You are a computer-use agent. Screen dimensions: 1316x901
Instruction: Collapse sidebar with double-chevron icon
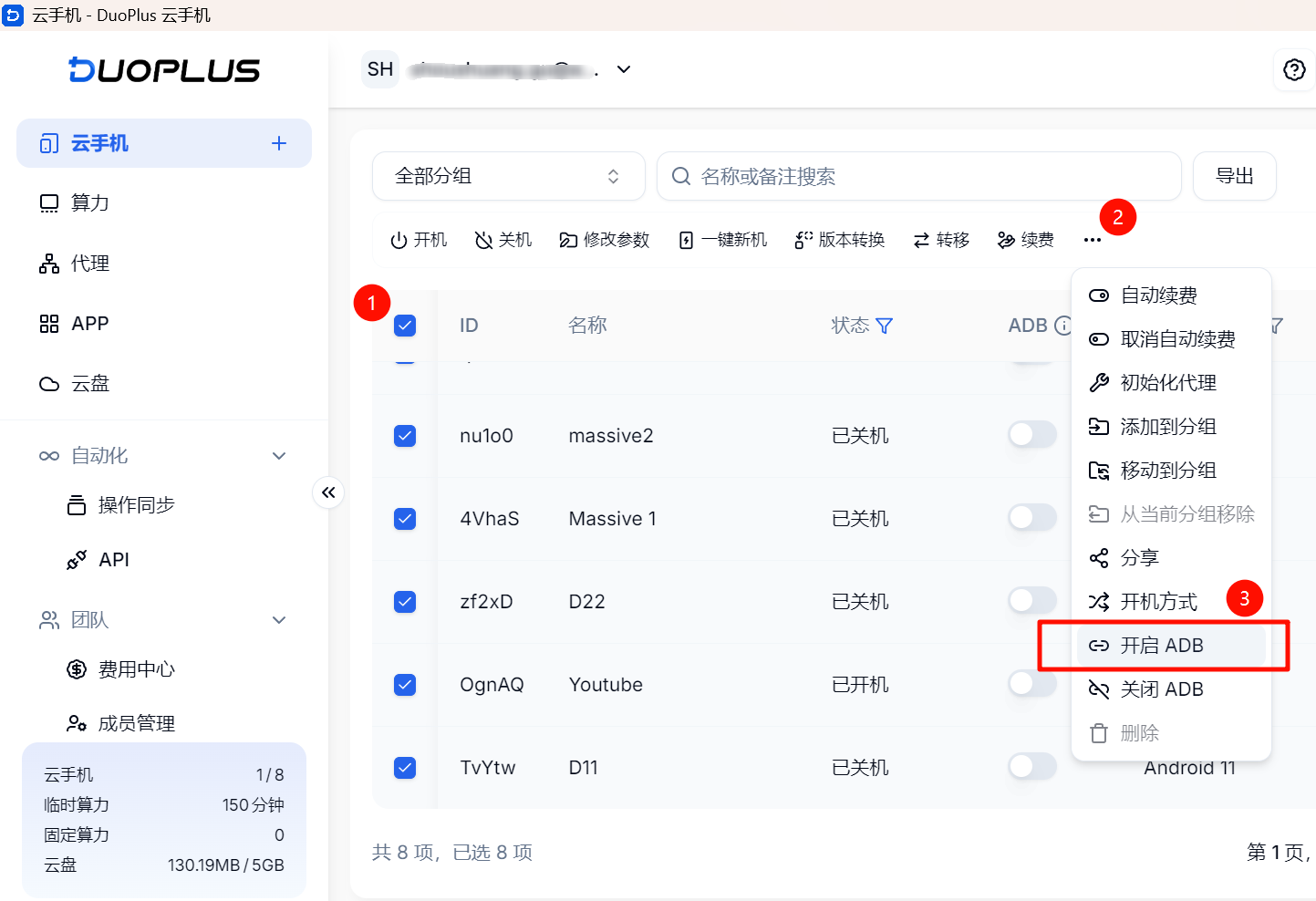point(328,492)
